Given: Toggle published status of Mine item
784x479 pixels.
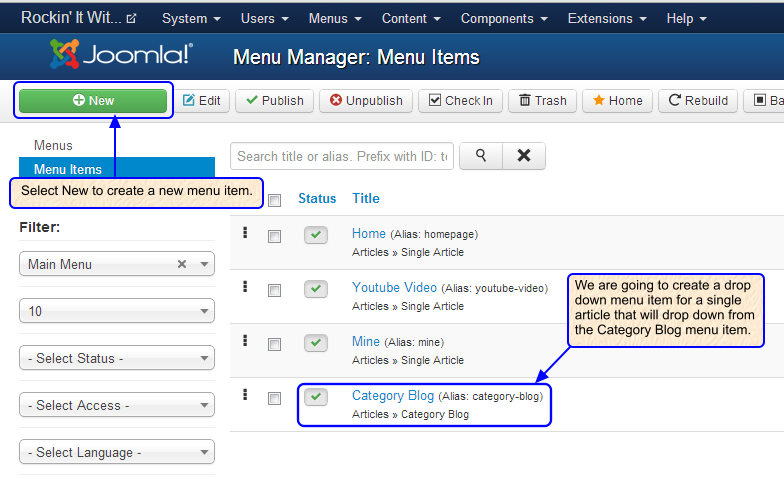Looking at the screenshot, I should (x=316, y=342).
